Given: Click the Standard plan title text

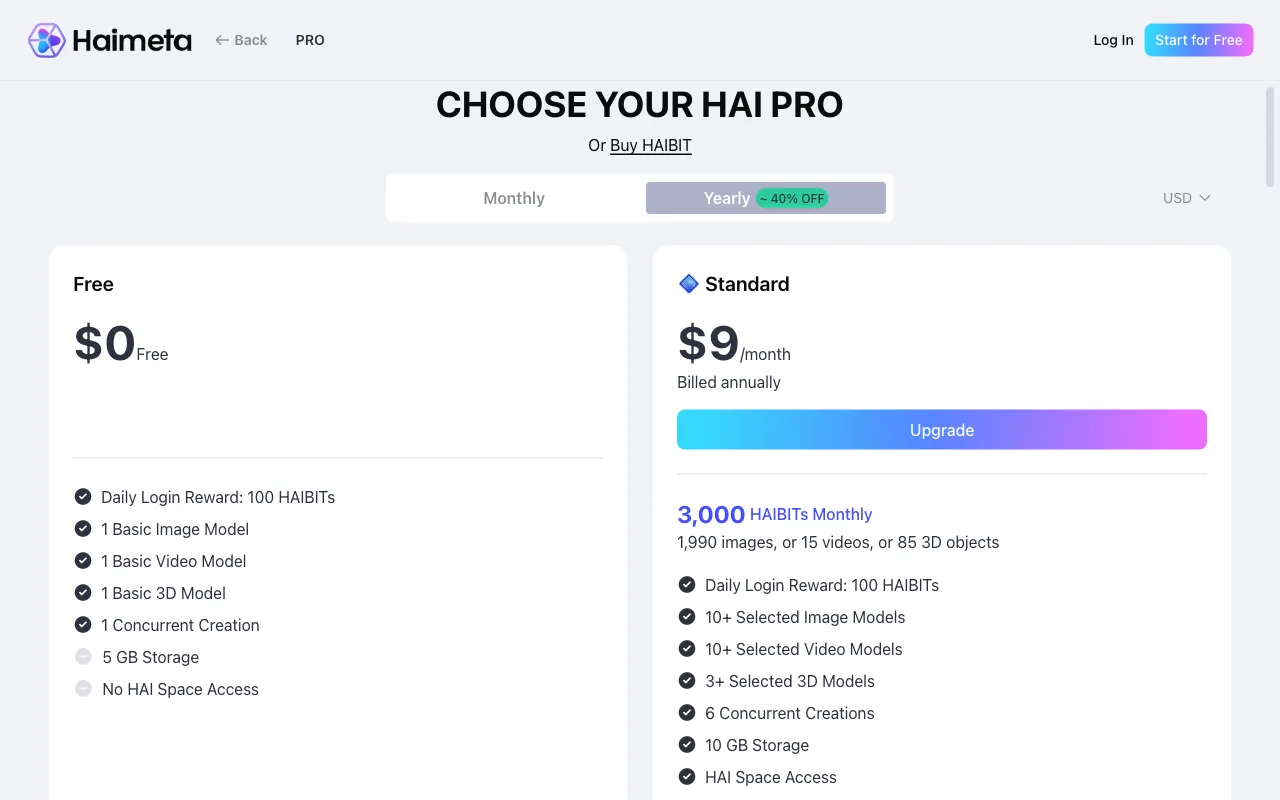Looking at the screenshot, I should (747, 284).
